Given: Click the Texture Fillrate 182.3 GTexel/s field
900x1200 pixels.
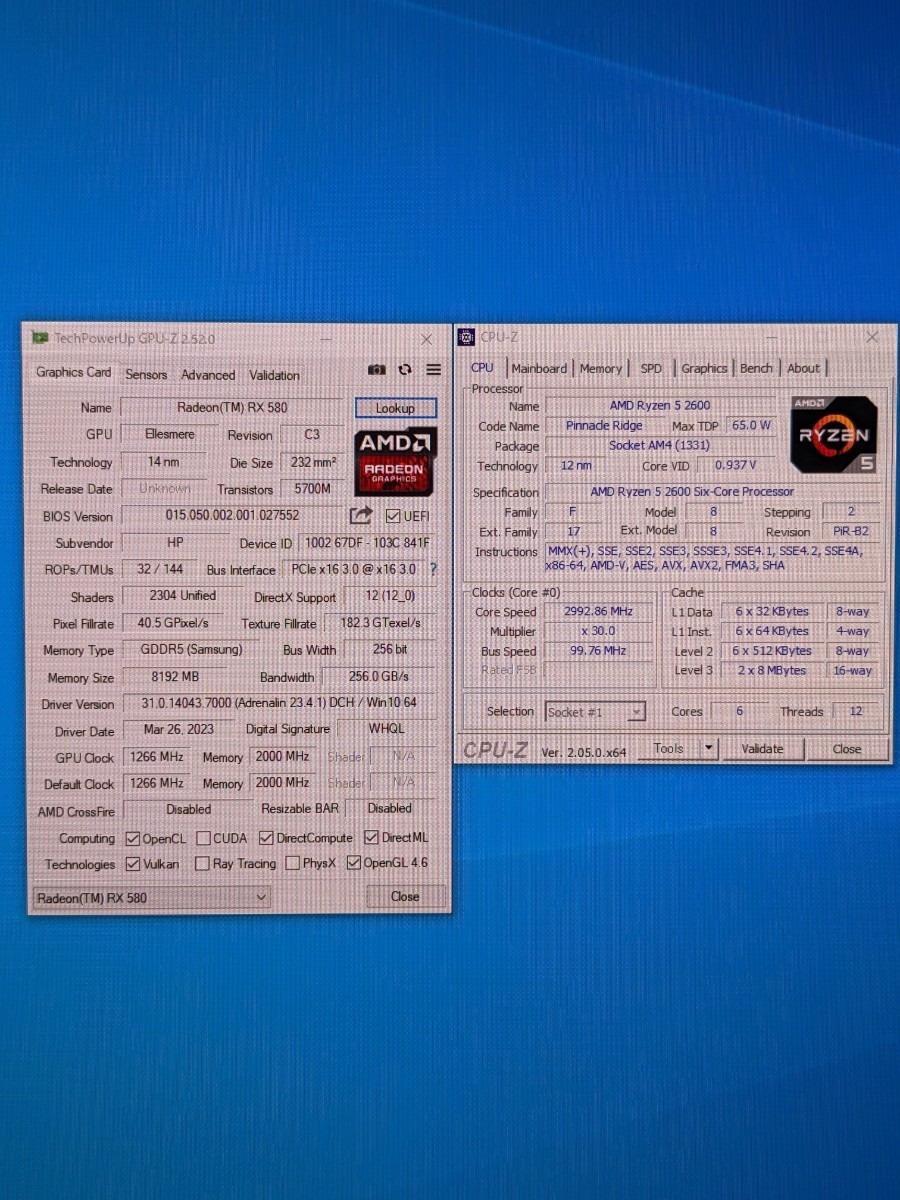Looking at the screenshot, I should 379,622.
